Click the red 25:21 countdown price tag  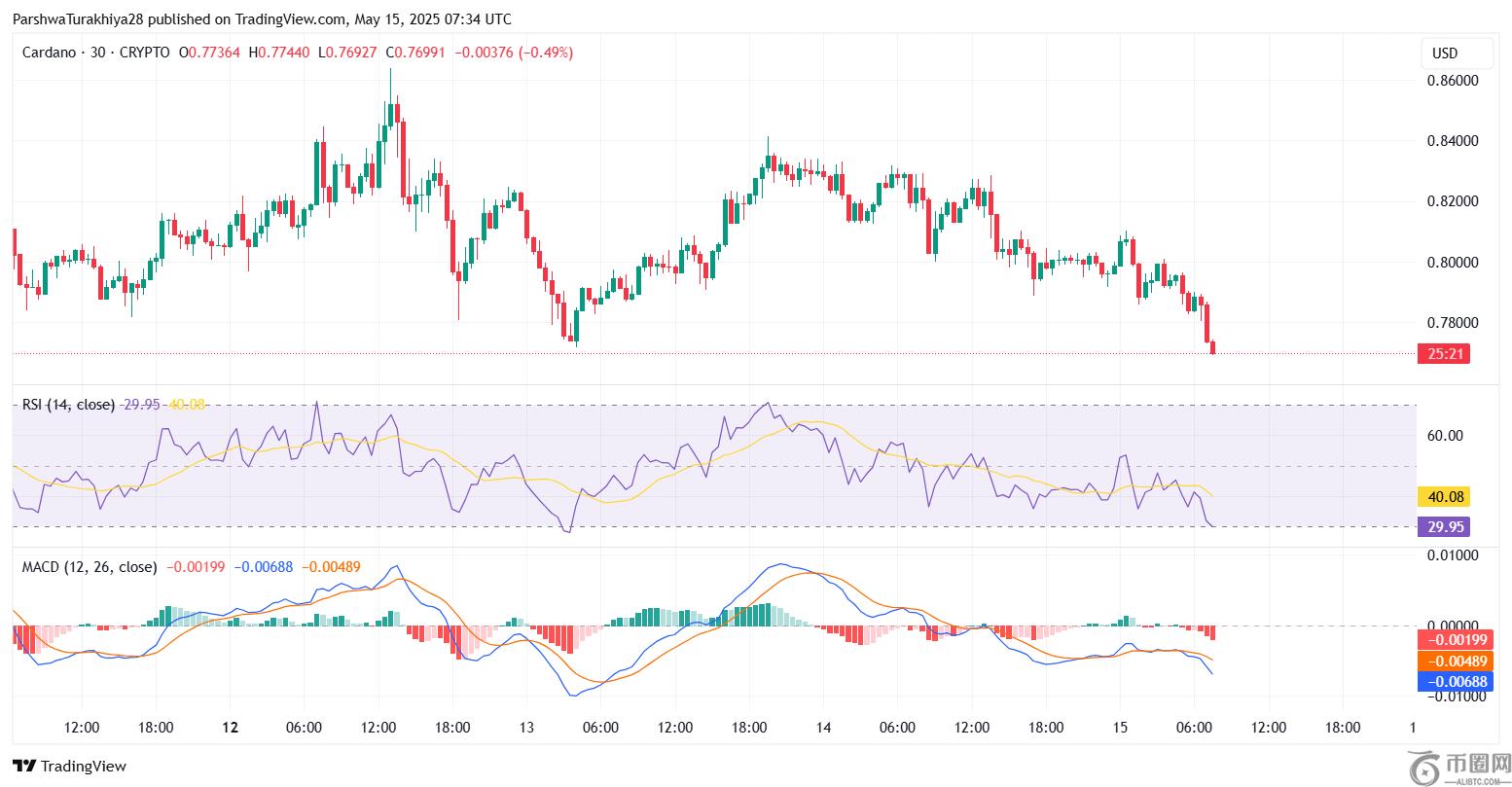tap(1442, 353)
